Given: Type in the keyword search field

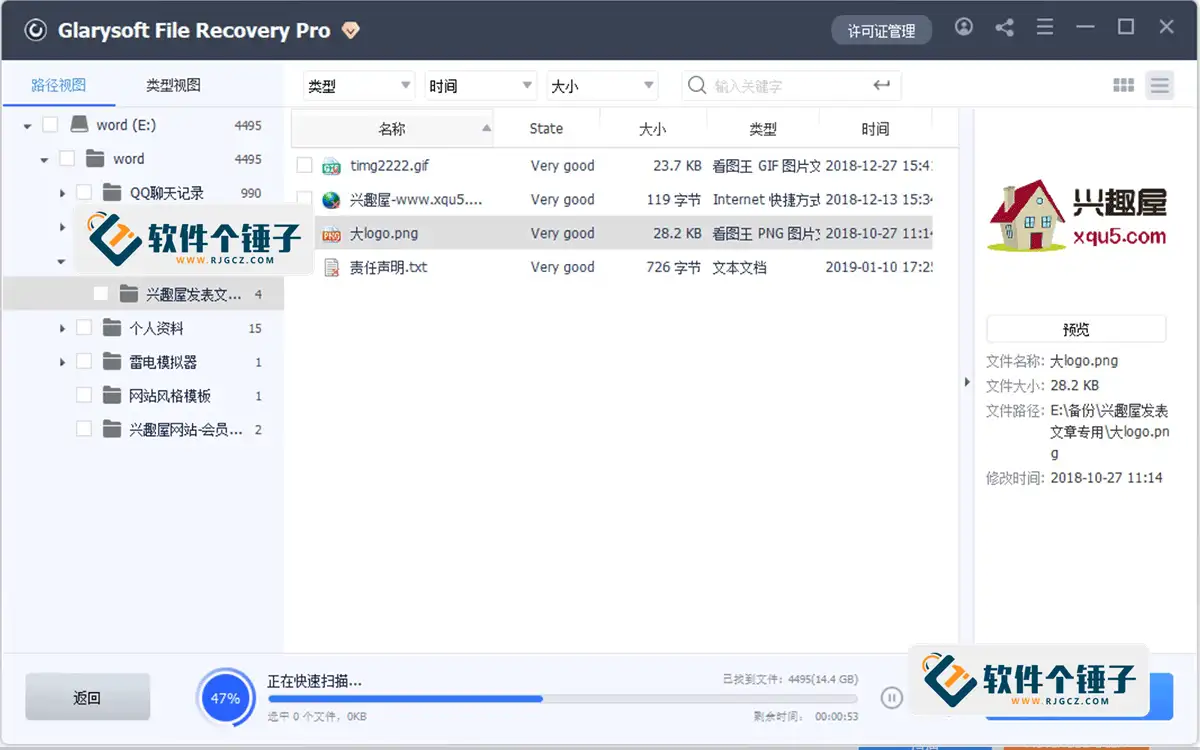Looking at the screenshot, I should pyautogui.click(x=790, y=85).
